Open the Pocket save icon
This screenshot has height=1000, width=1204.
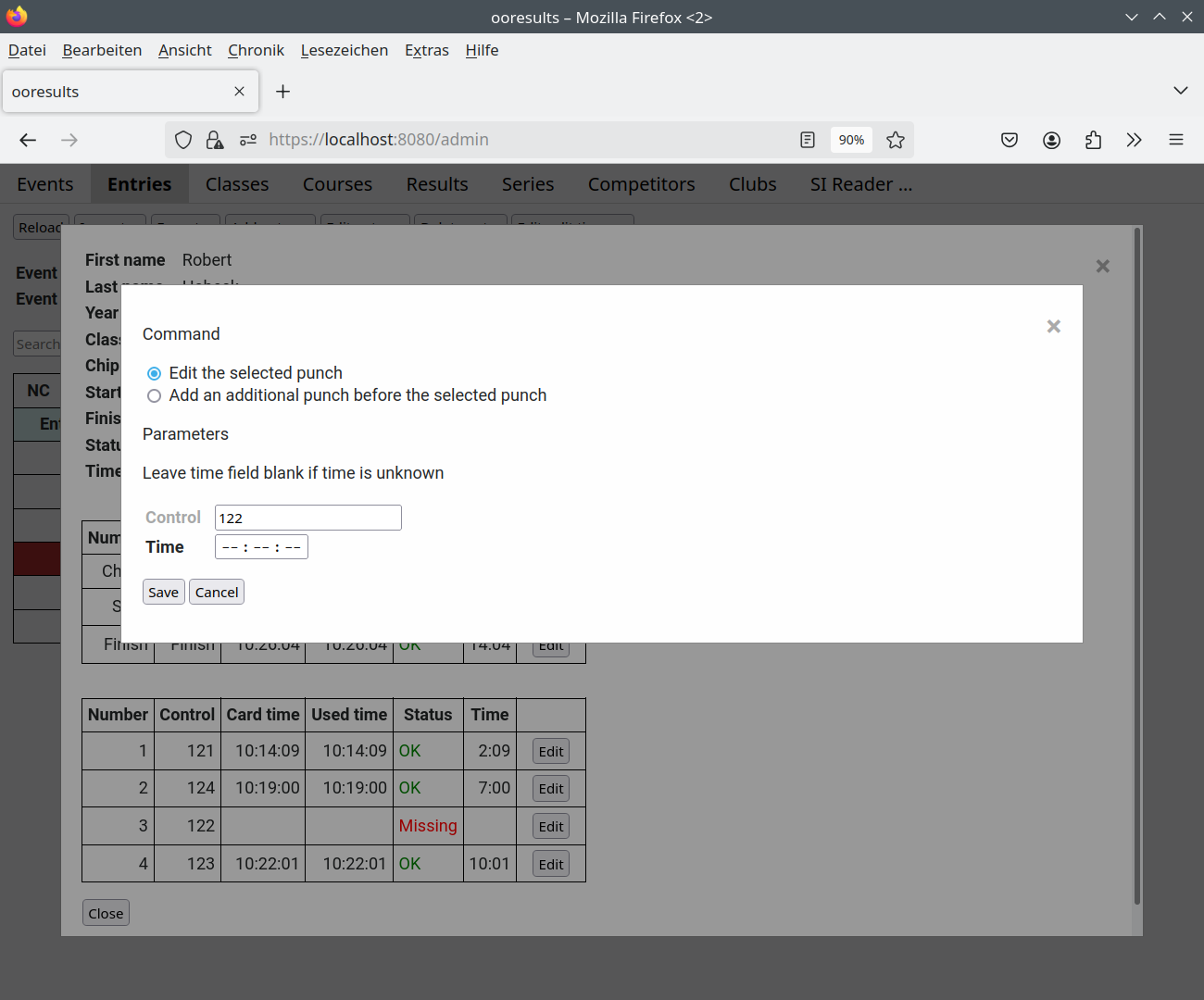click(x=1010, y=140)
